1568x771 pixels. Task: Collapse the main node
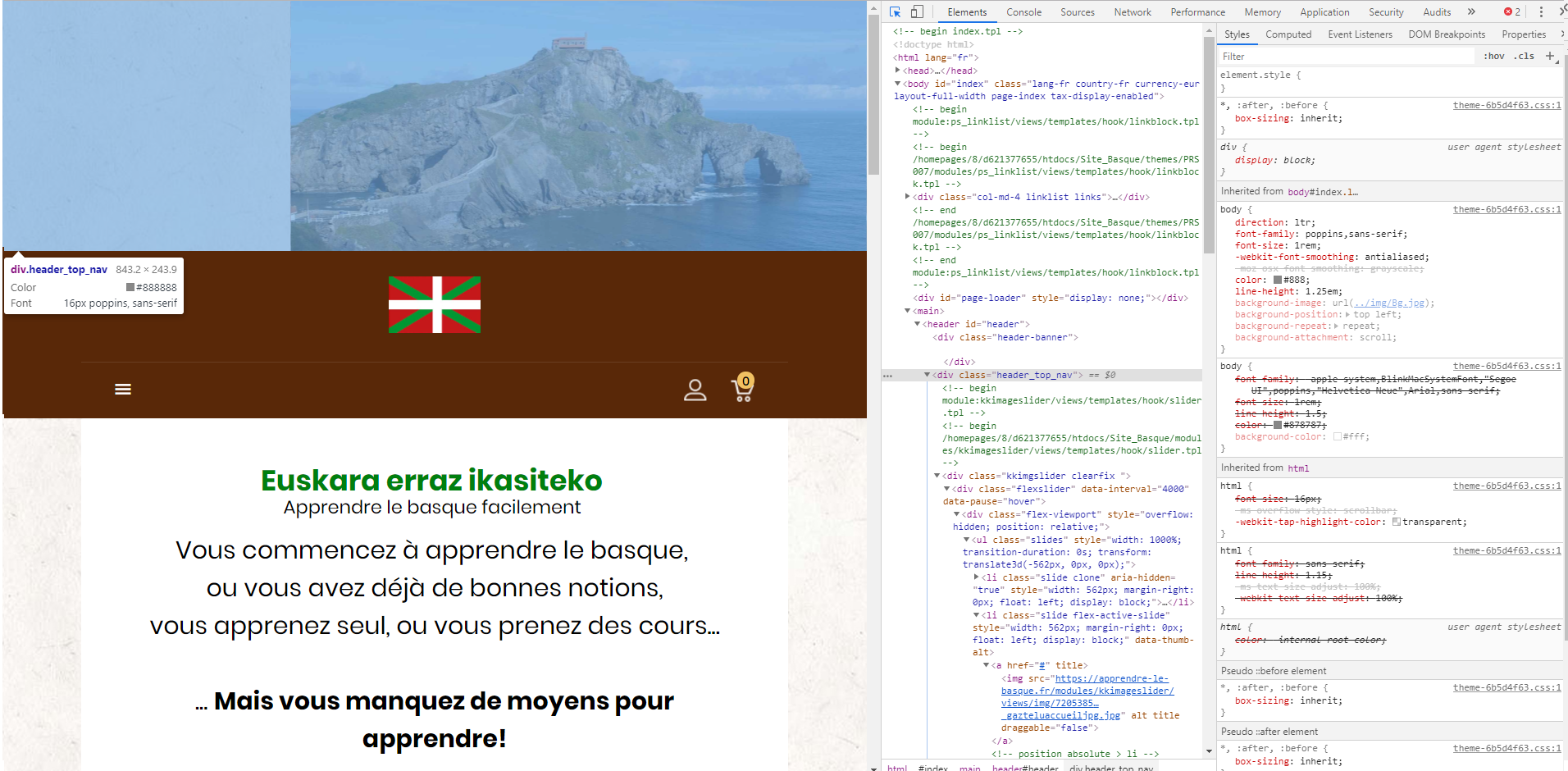908,311
